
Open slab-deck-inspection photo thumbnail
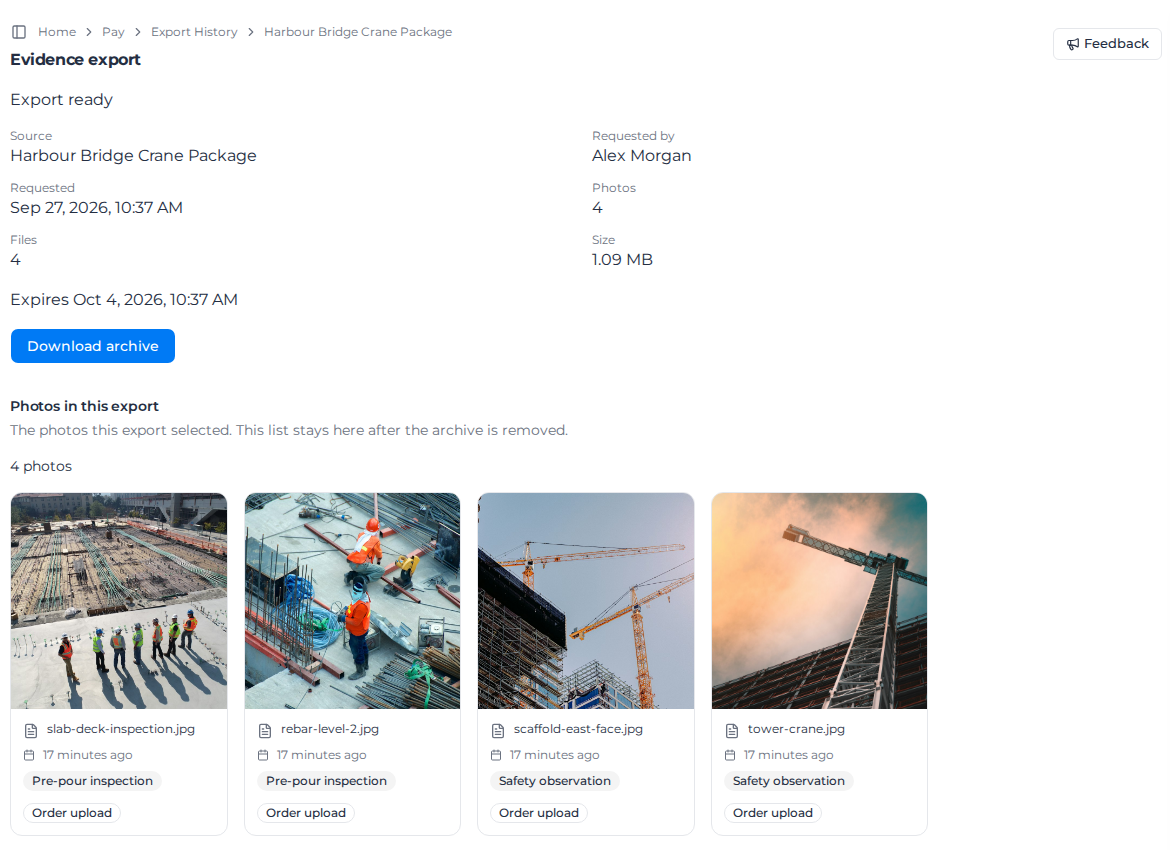click(119, 601)
